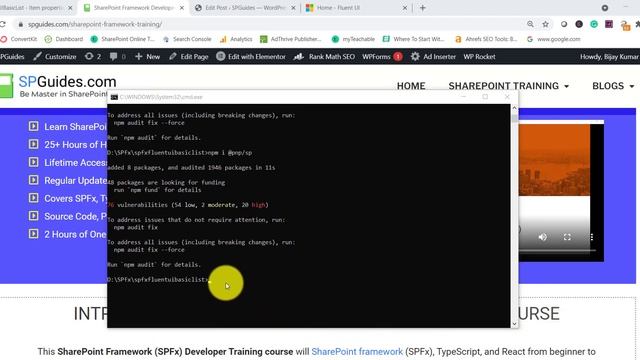The width and height of the screenshot is (640, 360).
Task: Open SharePoint Online bookmark
Action: point(123,39)
